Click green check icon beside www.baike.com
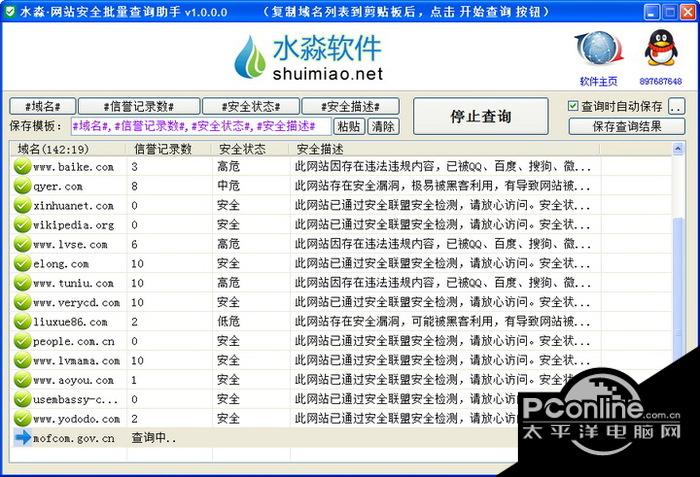The width and height of the screenshot is (700, 477). coord(22,166)
